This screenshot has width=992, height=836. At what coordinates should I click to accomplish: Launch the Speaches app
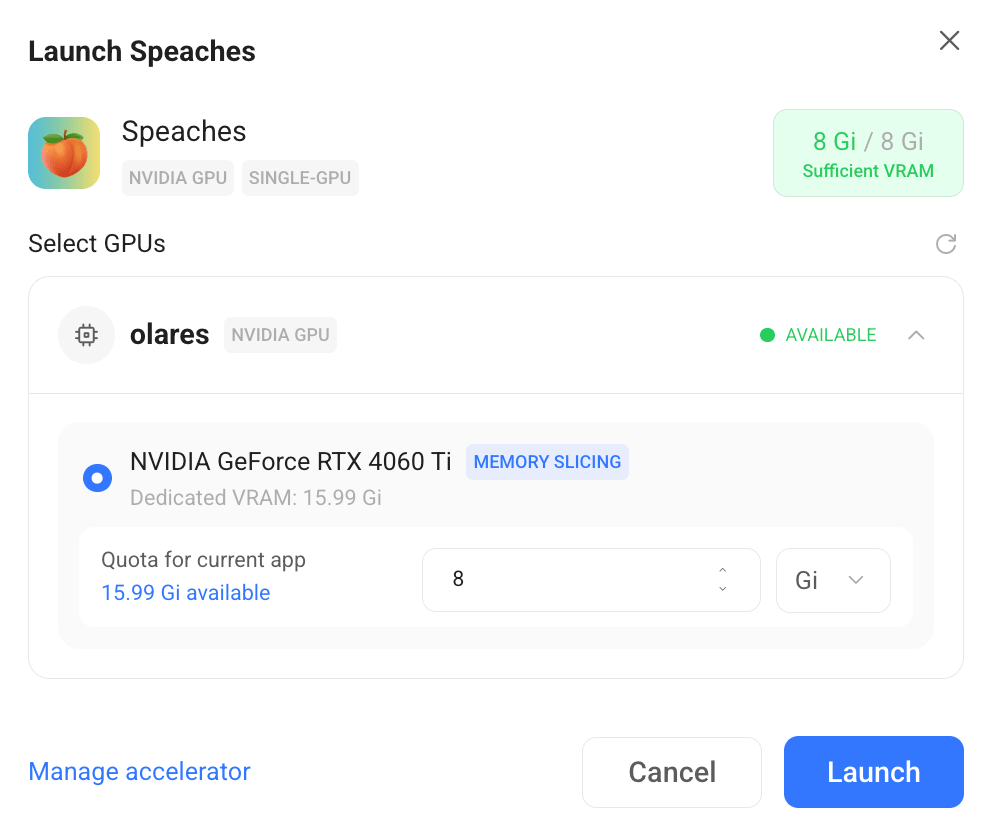pyautogui.click(x=873, y=772)
